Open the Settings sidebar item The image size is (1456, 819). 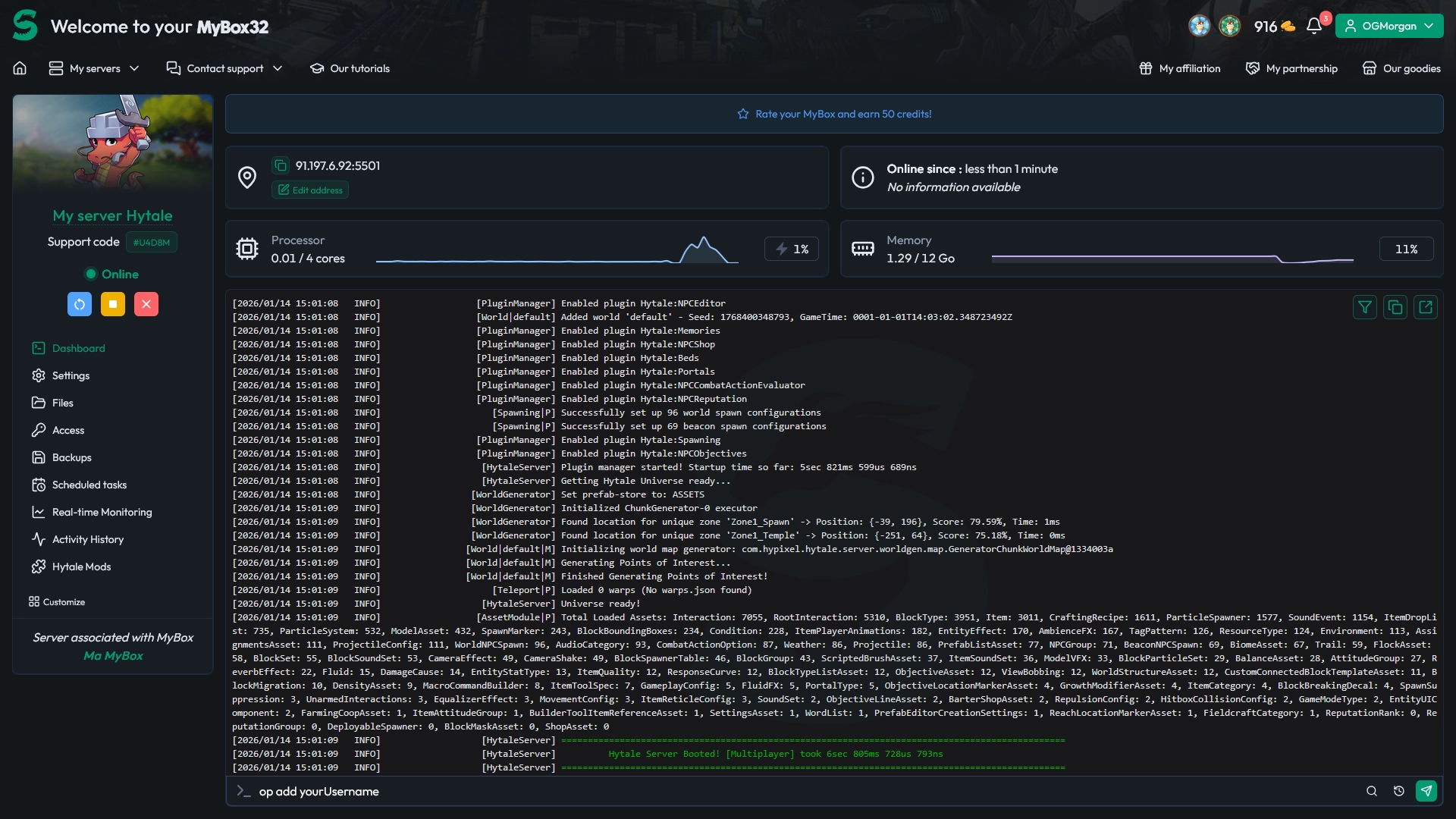tap(71, 375)
